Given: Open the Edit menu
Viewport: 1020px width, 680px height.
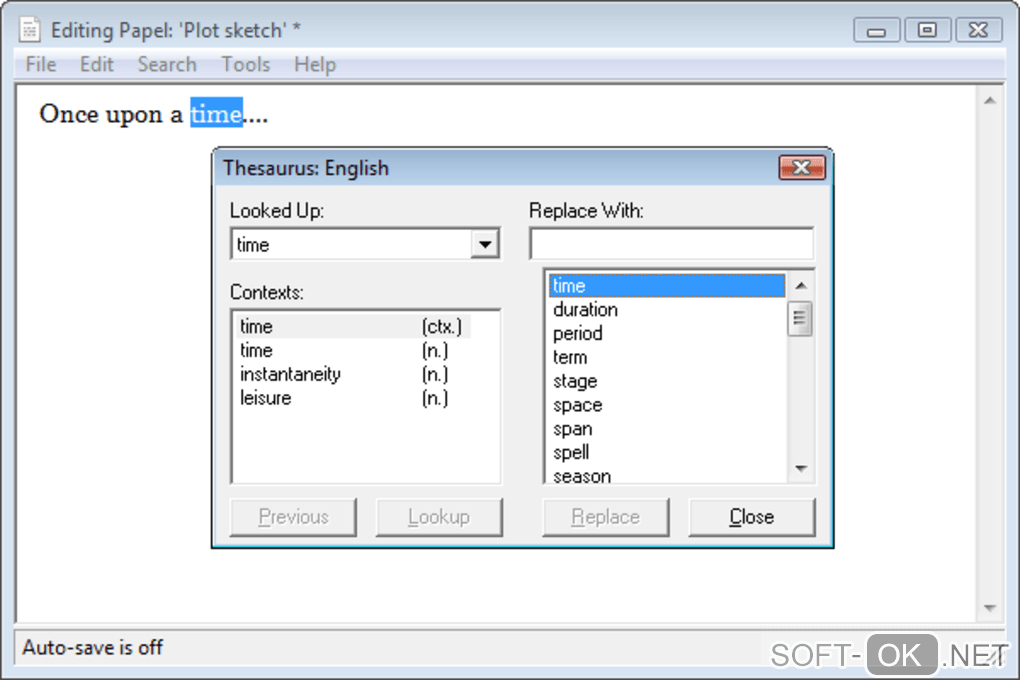Looking at the screenshot, I should (97, 65).
